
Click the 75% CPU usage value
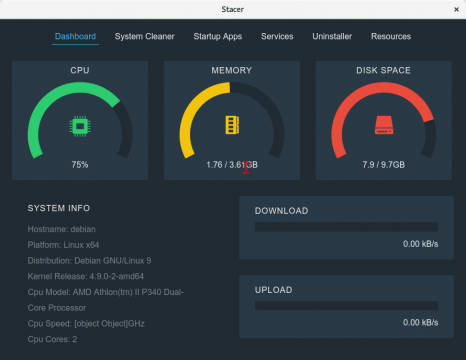tap(80, 165)
